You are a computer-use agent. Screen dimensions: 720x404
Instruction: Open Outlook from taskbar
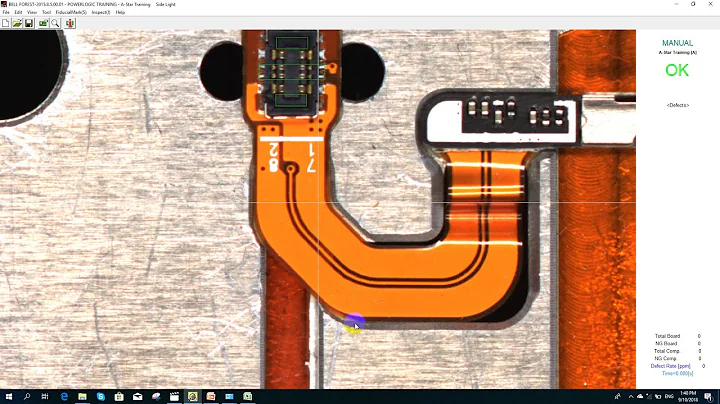[x=229, y=396]
